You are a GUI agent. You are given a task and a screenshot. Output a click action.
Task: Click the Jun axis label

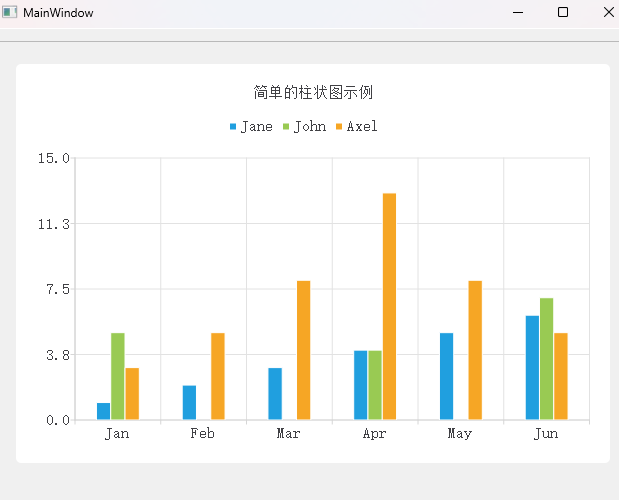pos(546,434)
